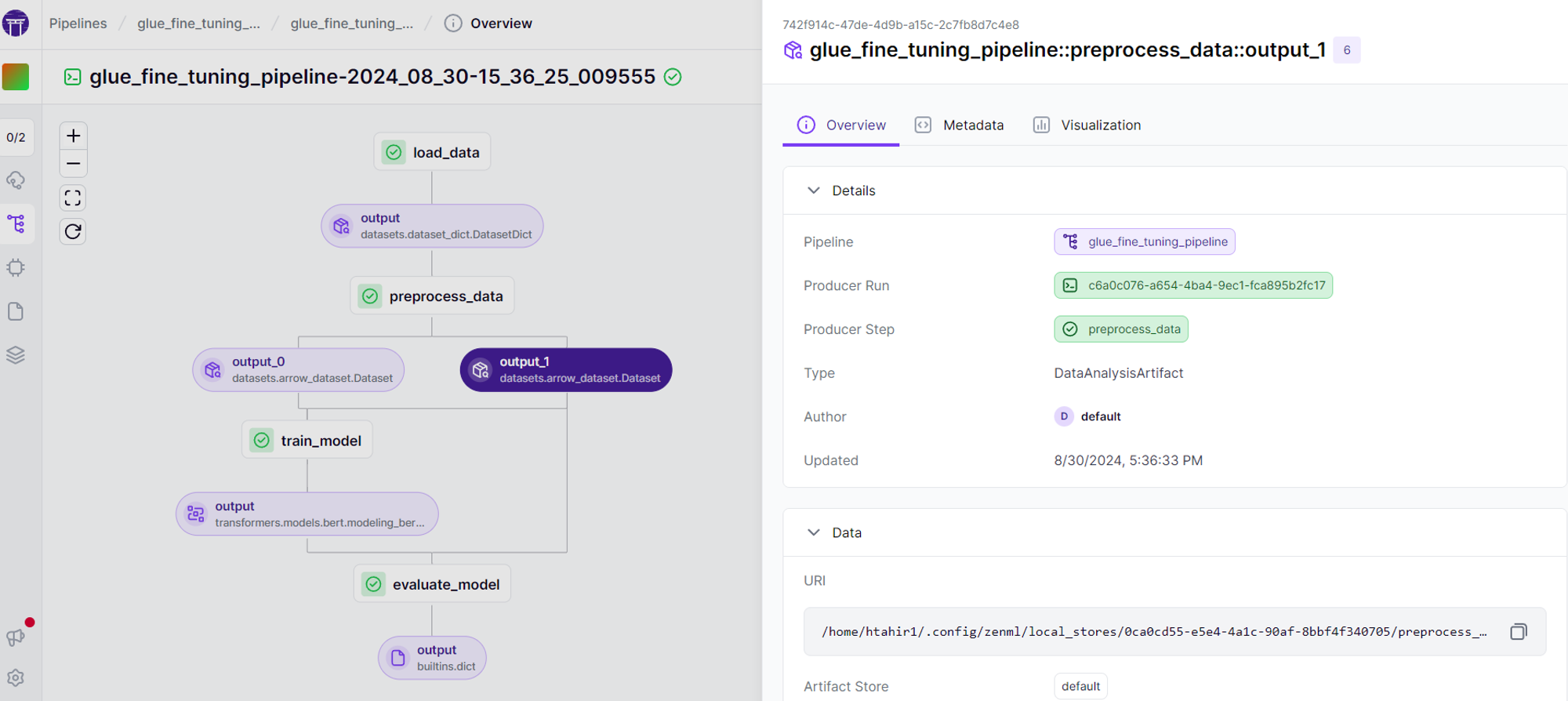Collapse the Data section
Screen dimensions: 1568x701
click(x=814, y=532)
